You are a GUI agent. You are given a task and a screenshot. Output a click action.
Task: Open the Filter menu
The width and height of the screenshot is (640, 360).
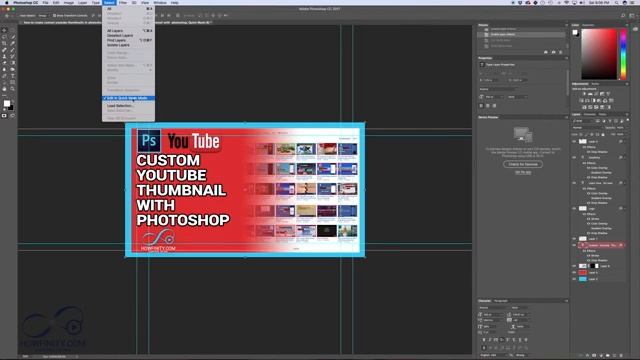tap(123, 3)
